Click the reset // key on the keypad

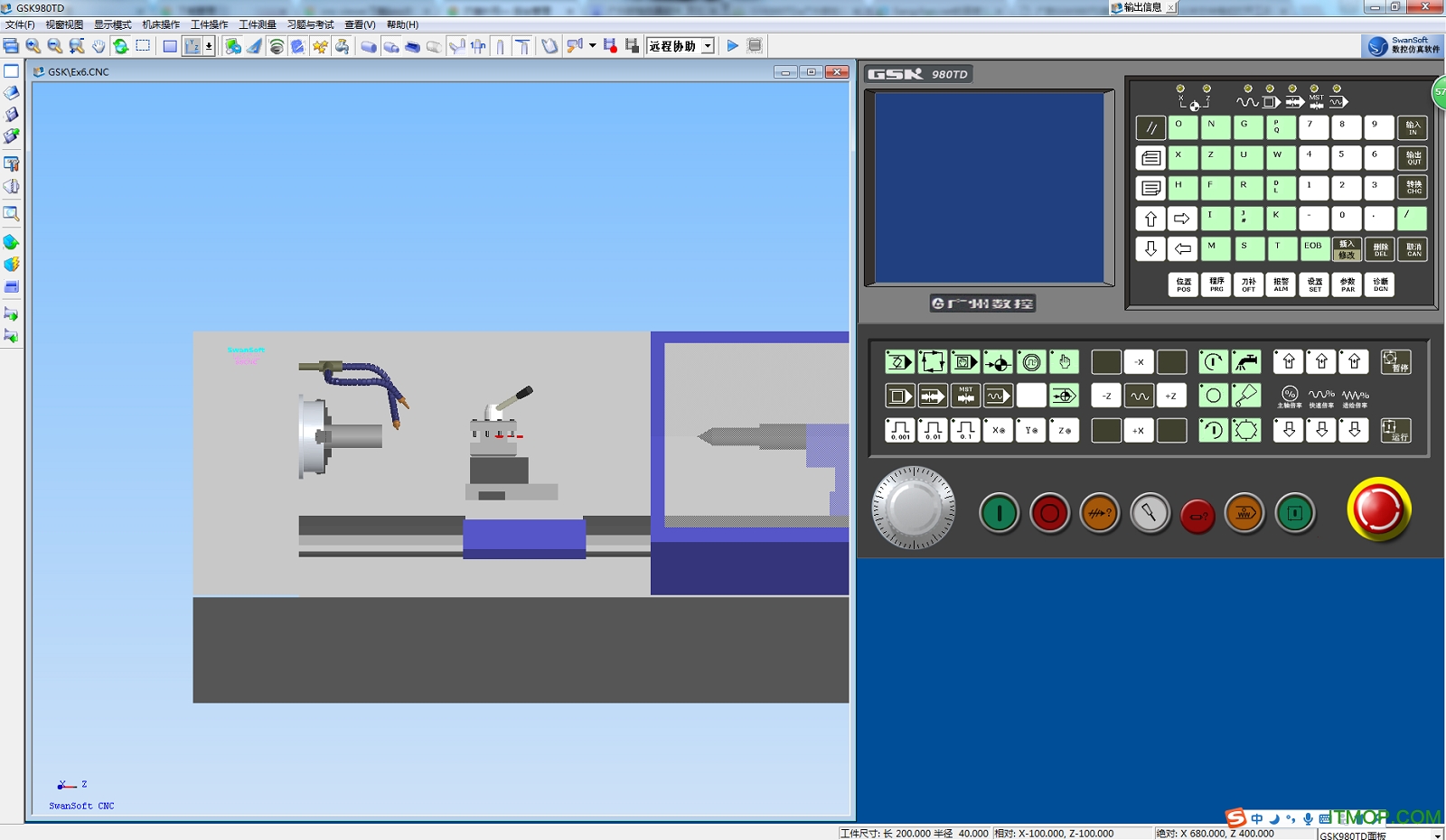pos(1150,128)
